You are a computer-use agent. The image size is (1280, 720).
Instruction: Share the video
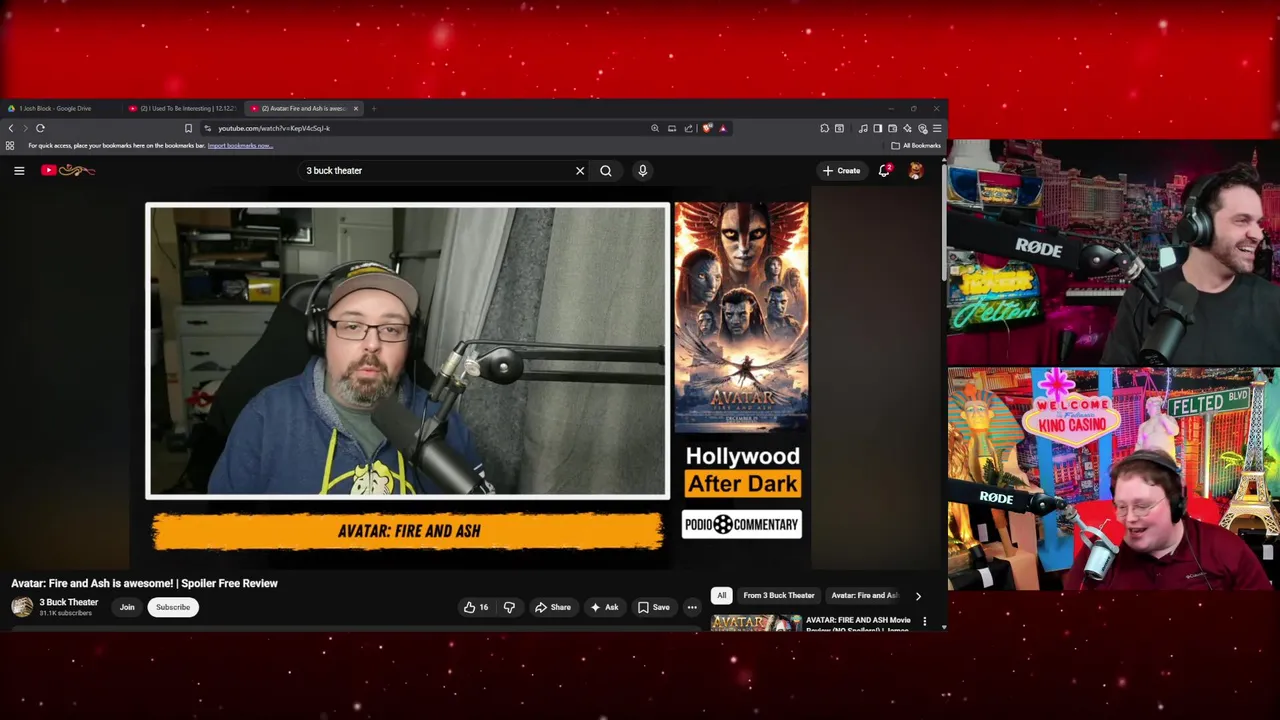[552, 607]
